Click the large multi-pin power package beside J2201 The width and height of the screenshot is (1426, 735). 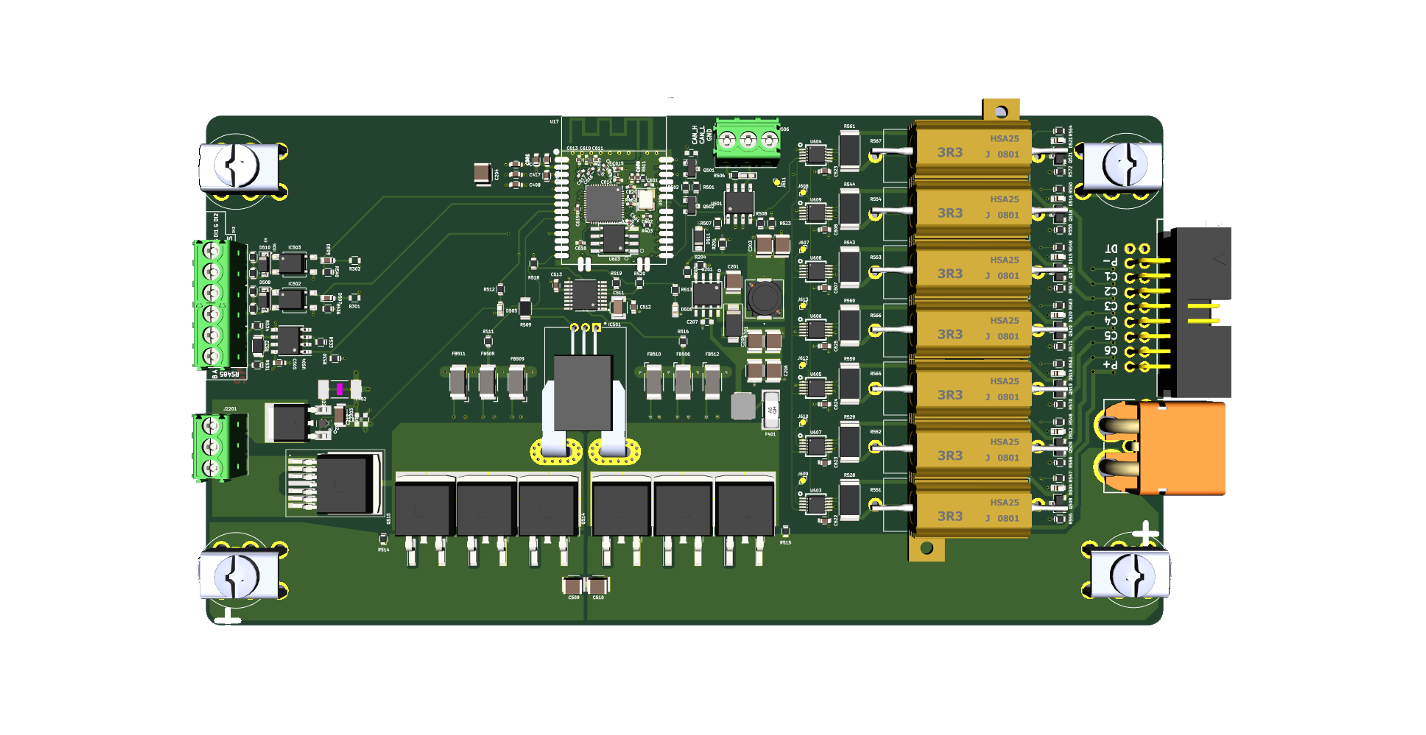click(x=335, y=483)
